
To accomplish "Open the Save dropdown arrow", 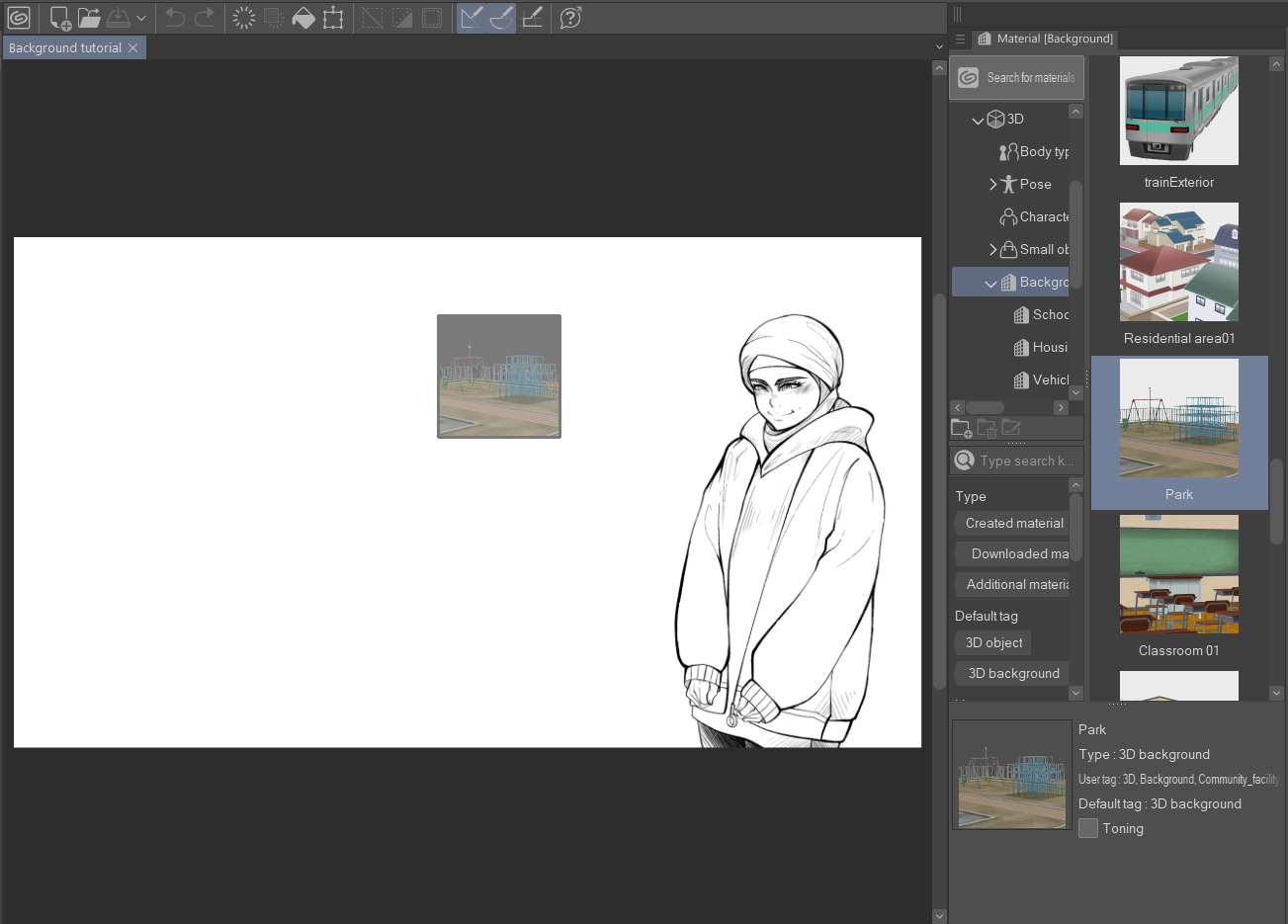I will coord(141,18).
